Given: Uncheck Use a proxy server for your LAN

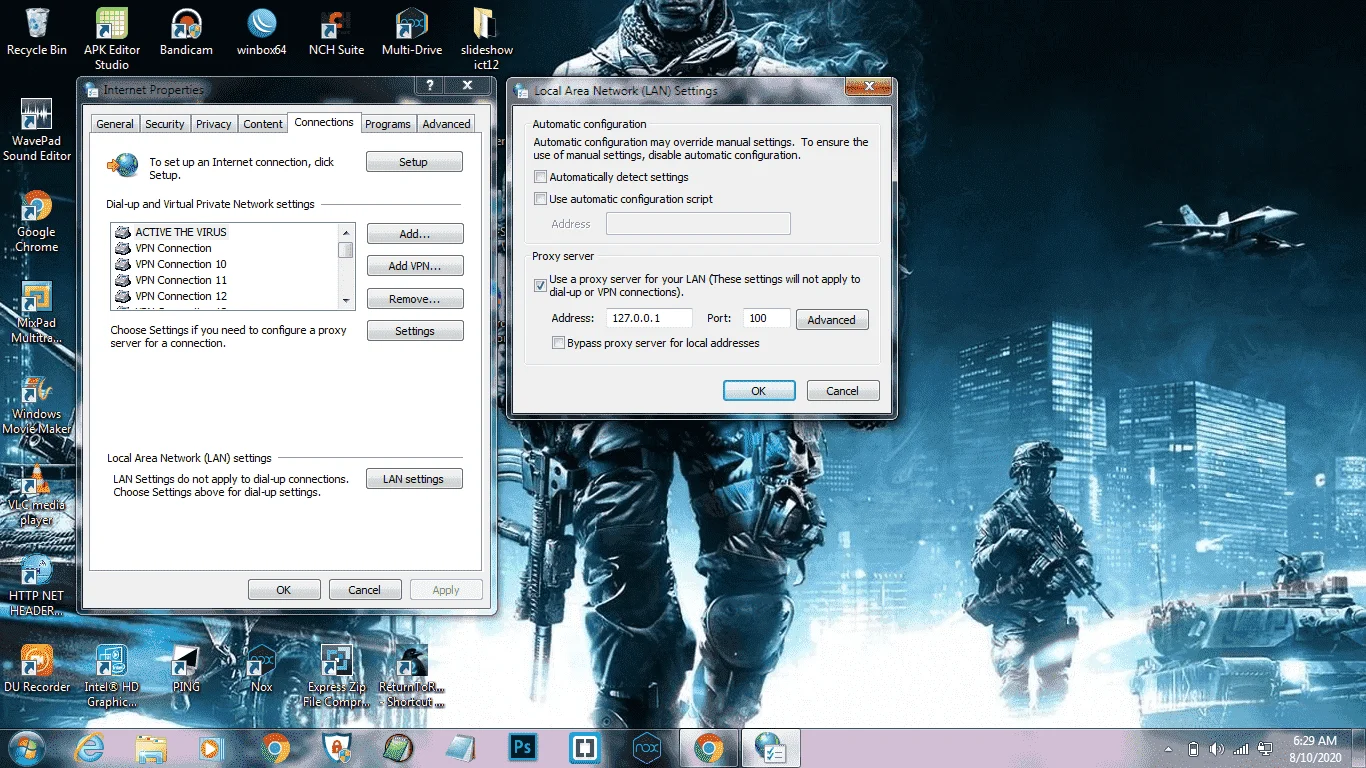Looking at the screenshot, I should (541, 285).
